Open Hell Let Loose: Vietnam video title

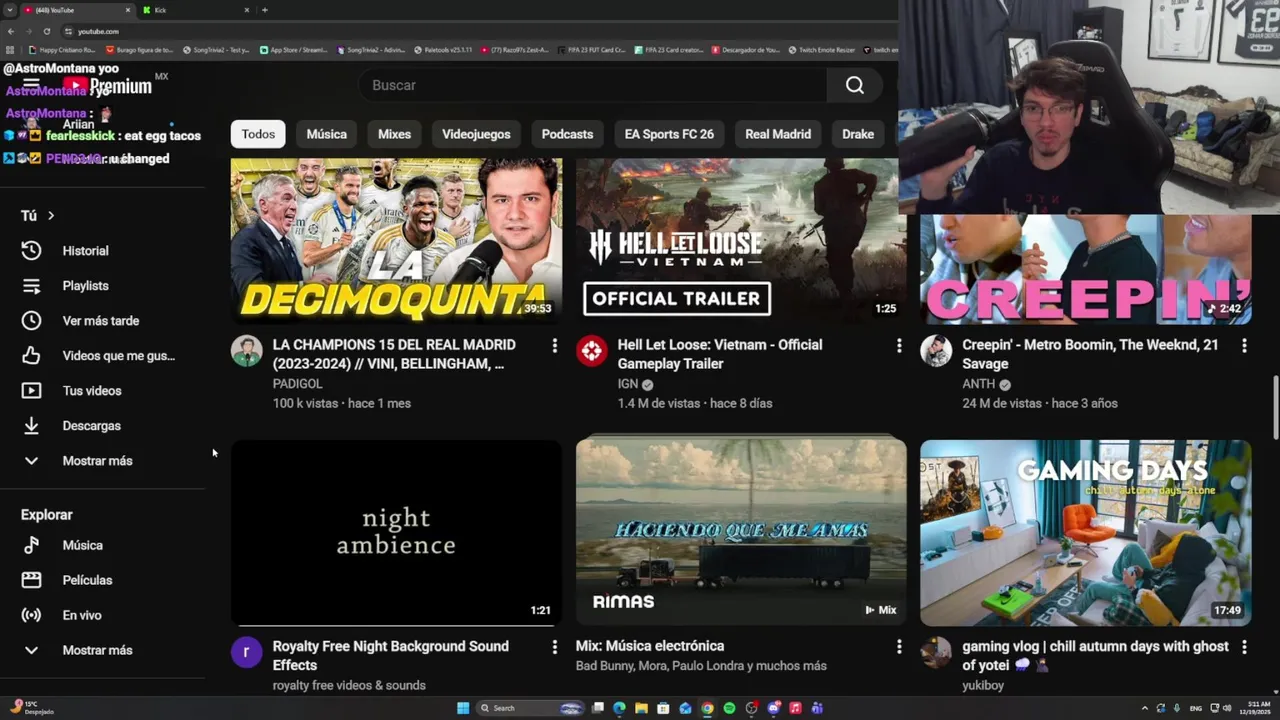tap(720, 354)
